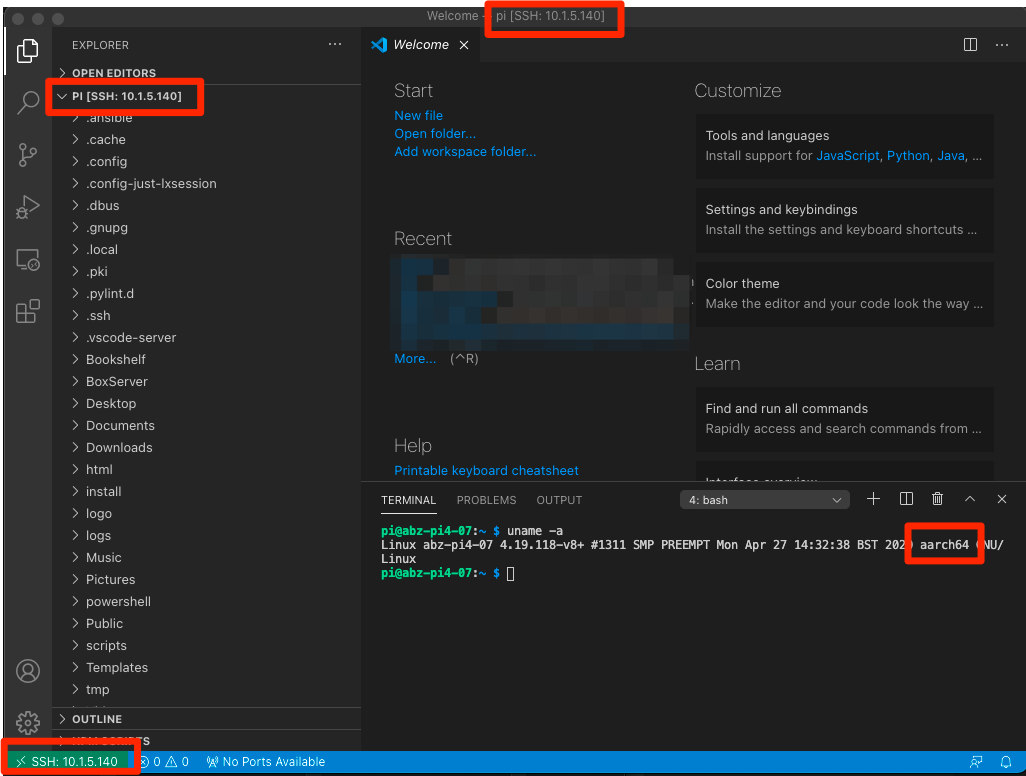Expand the OPEN EDITORS section
This screenshot has width=1026, height=776.
(x=113, y=73)
